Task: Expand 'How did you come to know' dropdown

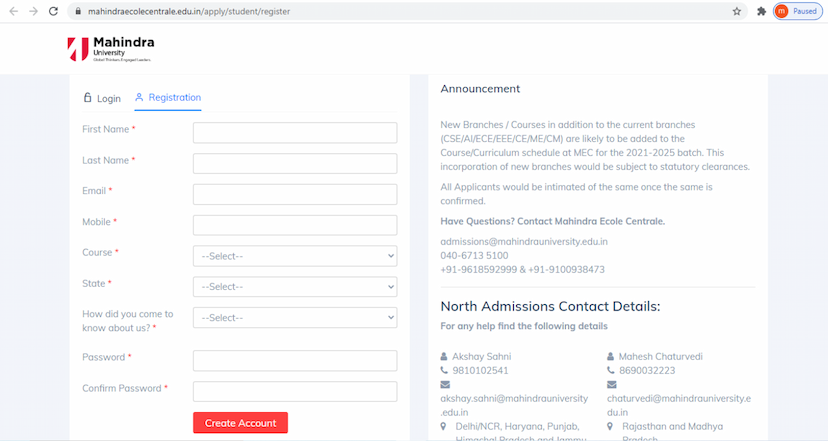Action: pos(295,318)
